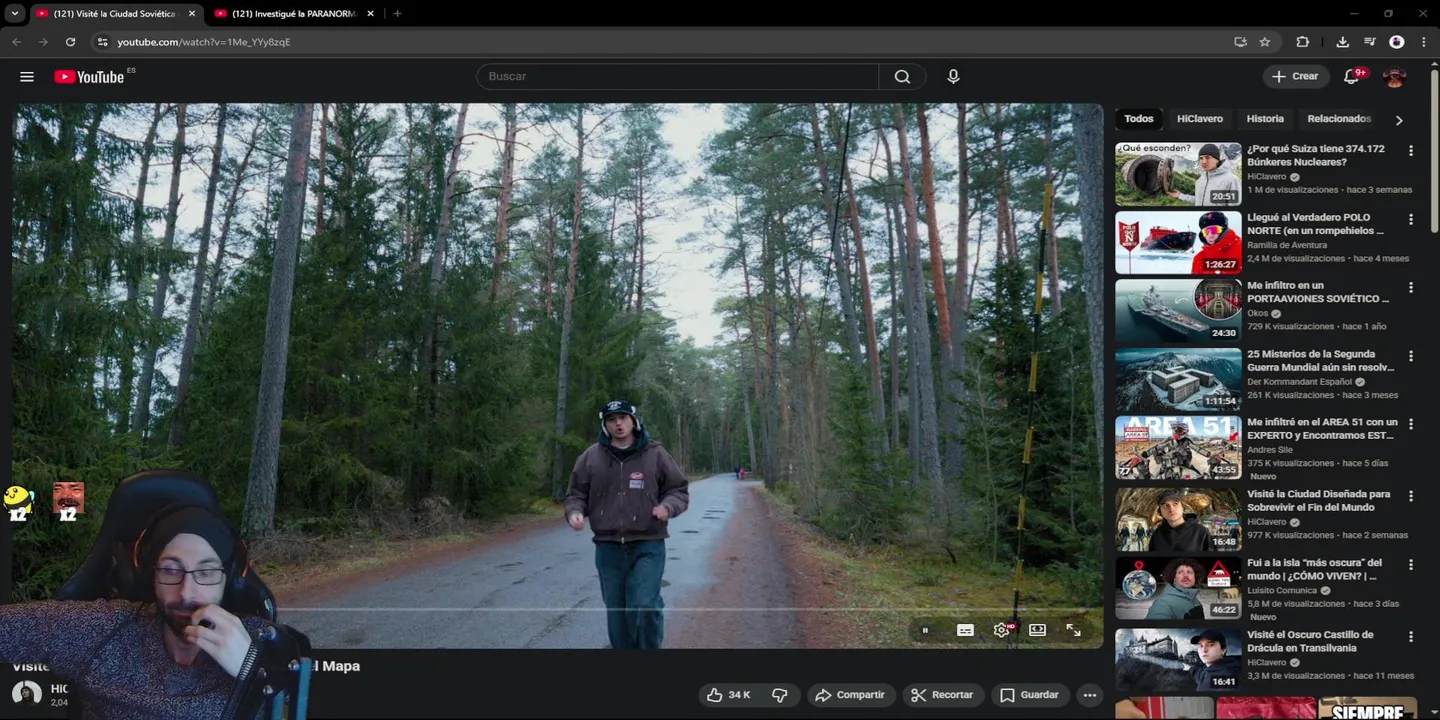Open options for Castillo de Drácula video
The width and height of the screenshot is (1440, 720).
click(x=1411, y=636)
